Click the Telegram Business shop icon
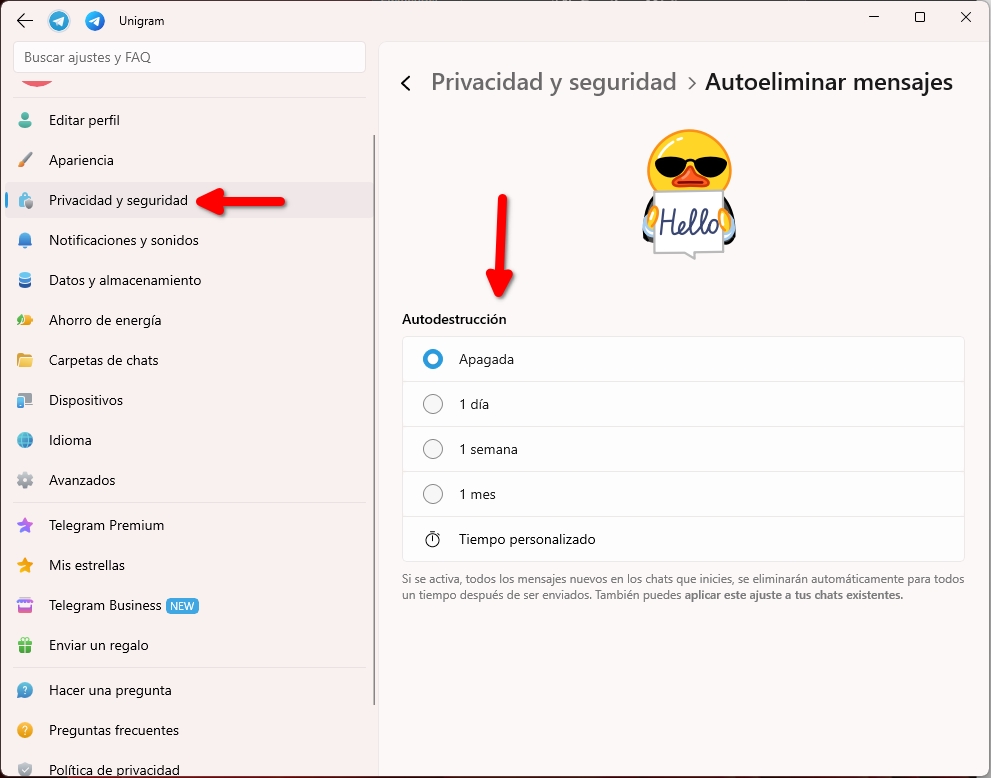Screen dimensions: 991x778 [25, 605]
